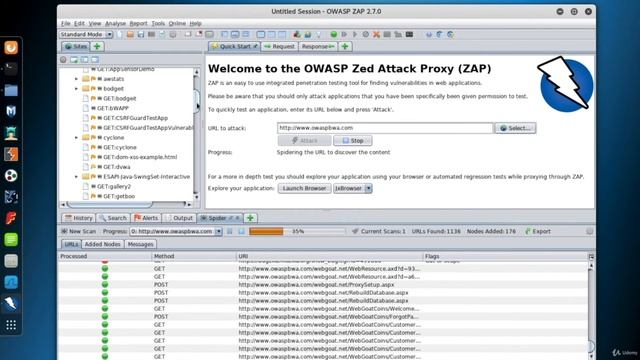Open Session Properties from the toolbar
Image resolution: width=640 pixels, height=360 pixels.
(162, 35)
